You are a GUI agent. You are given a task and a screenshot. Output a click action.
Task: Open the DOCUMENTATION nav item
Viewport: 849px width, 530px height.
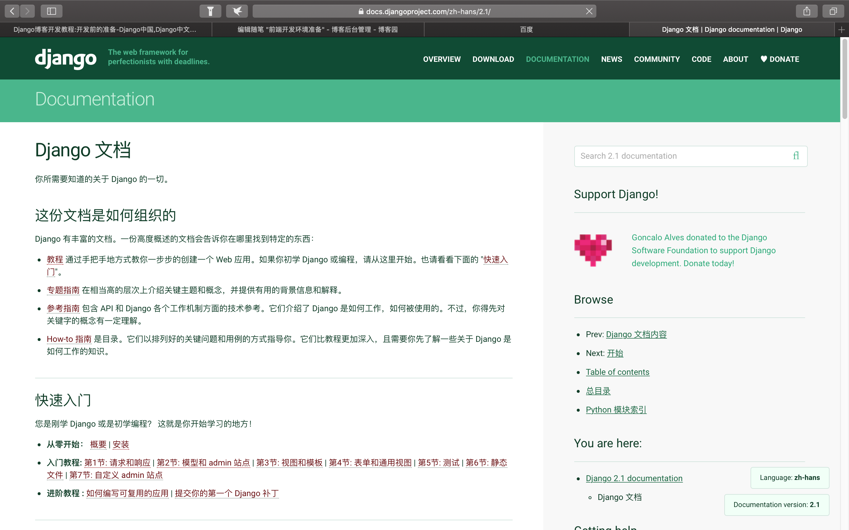coord(557,59)
